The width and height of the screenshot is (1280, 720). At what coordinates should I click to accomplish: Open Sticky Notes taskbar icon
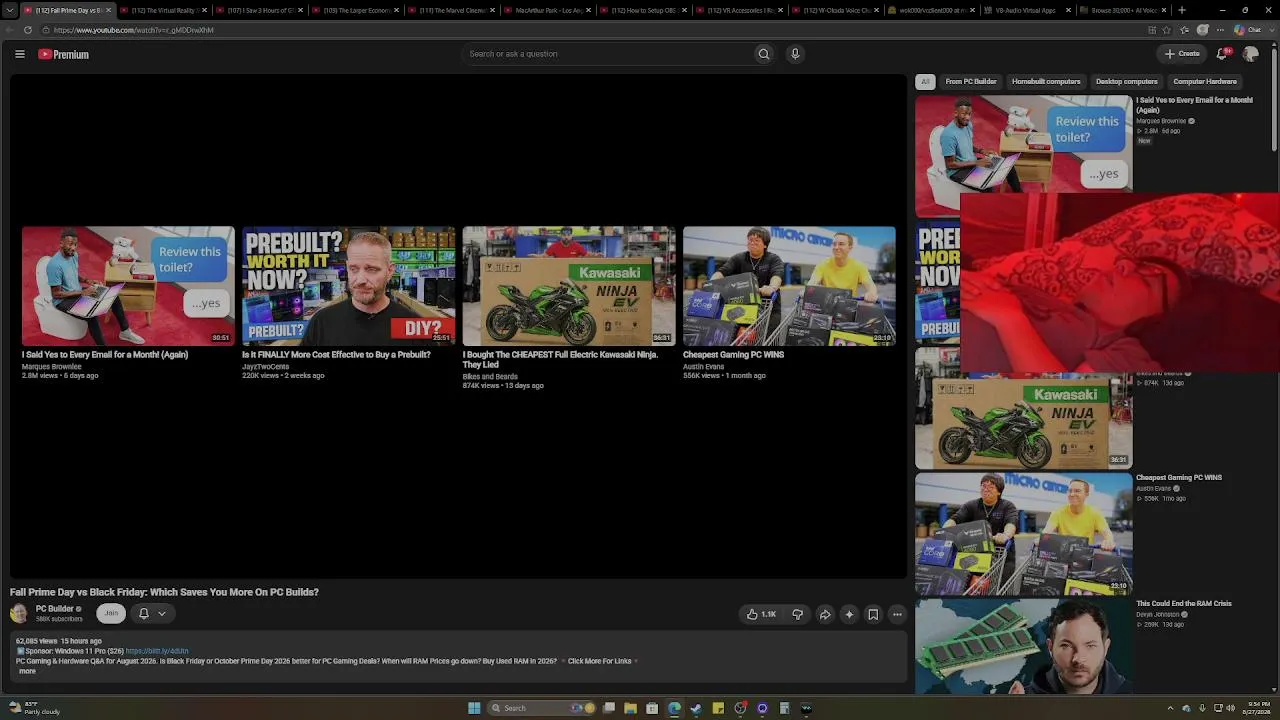coord(718,708)
